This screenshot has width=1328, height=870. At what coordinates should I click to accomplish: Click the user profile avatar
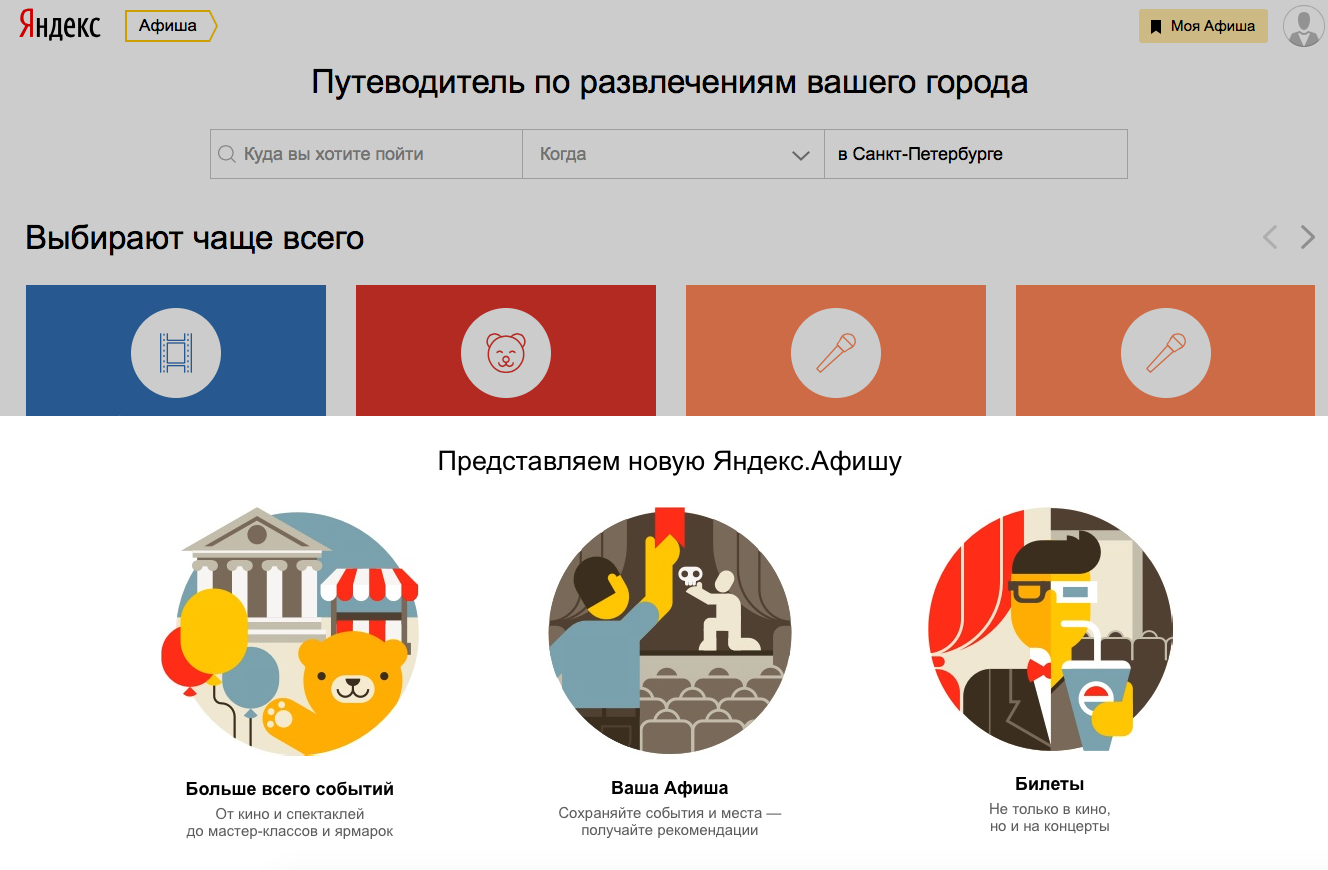click(x=1302, y=26)
